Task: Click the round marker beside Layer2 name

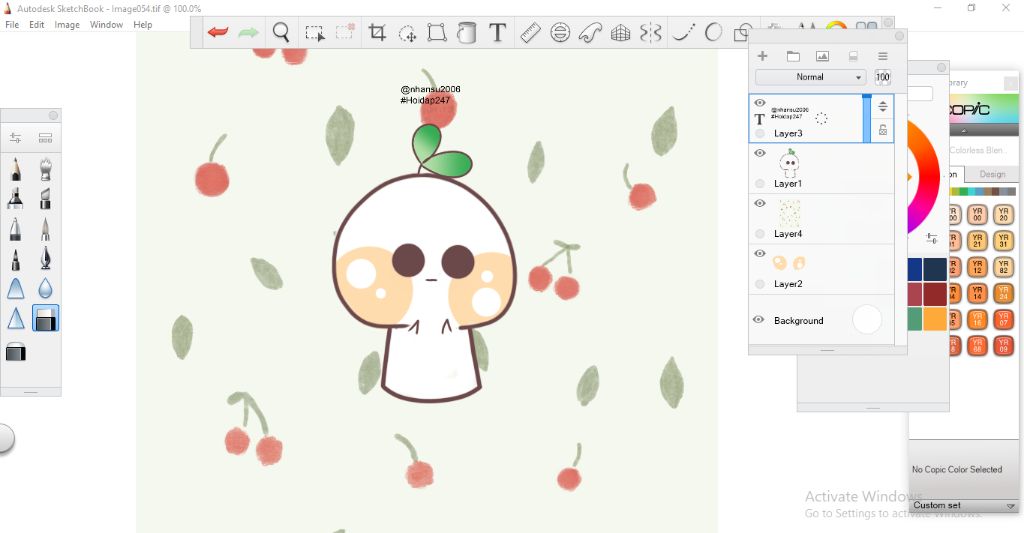Action: click(x=760, y=284)
